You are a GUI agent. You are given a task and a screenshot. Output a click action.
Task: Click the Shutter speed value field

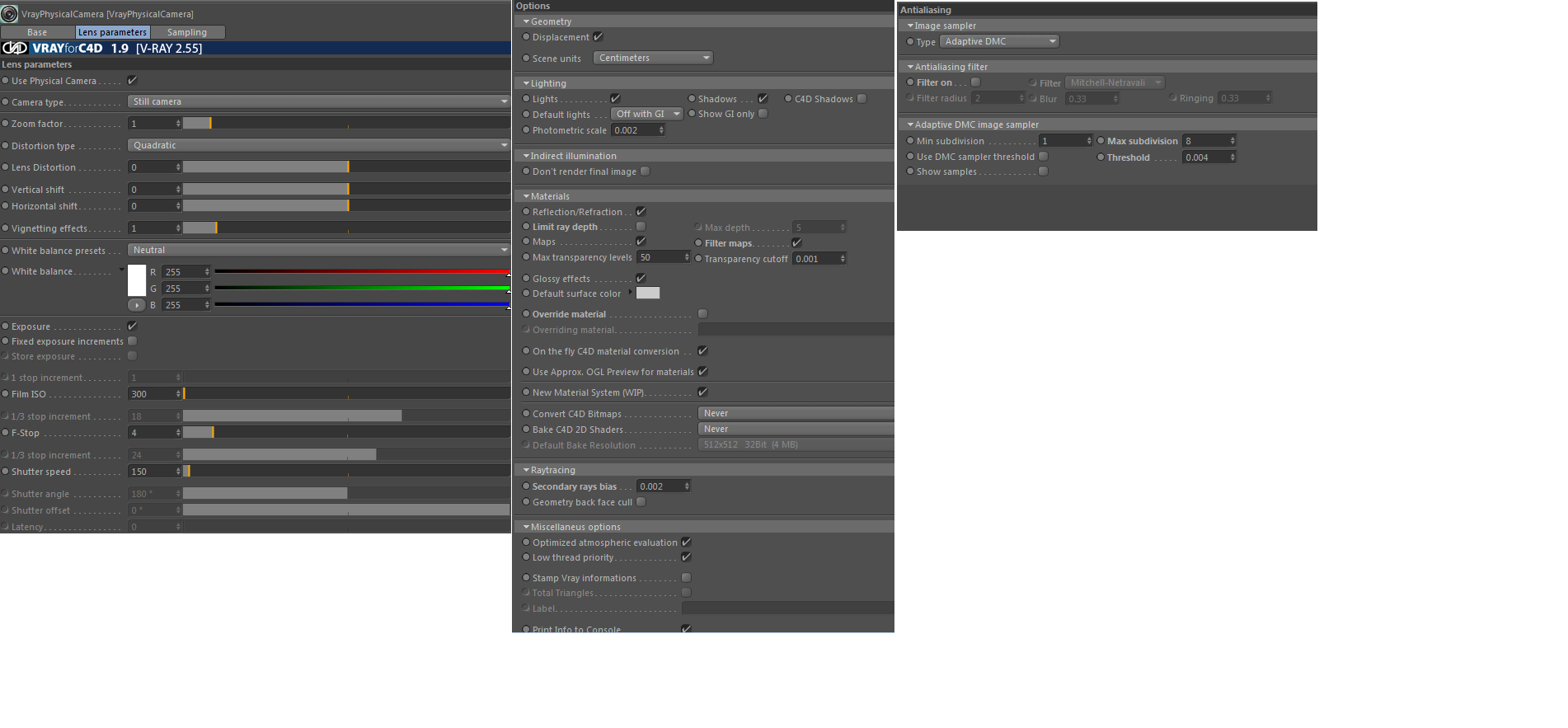pyautogui.click(x=152, y=472)
